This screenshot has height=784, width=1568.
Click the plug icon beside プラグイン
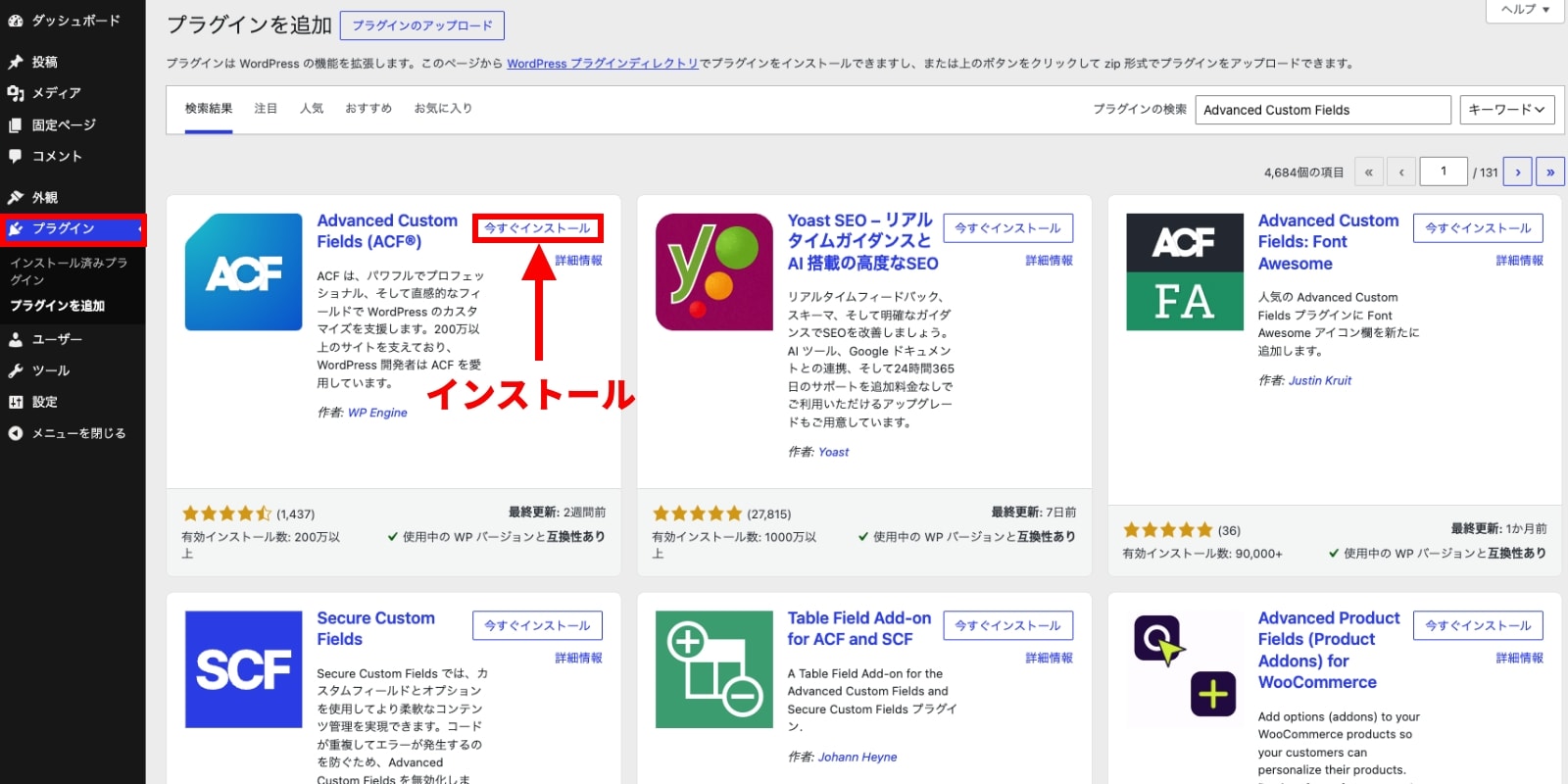(16, 228)
